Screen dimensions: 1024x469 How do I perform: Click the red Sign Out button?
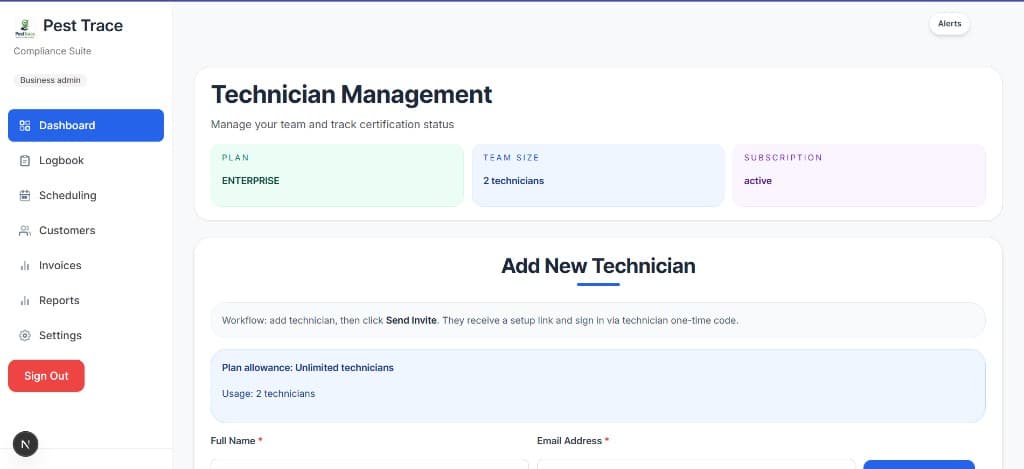click(x=46, y=376)
